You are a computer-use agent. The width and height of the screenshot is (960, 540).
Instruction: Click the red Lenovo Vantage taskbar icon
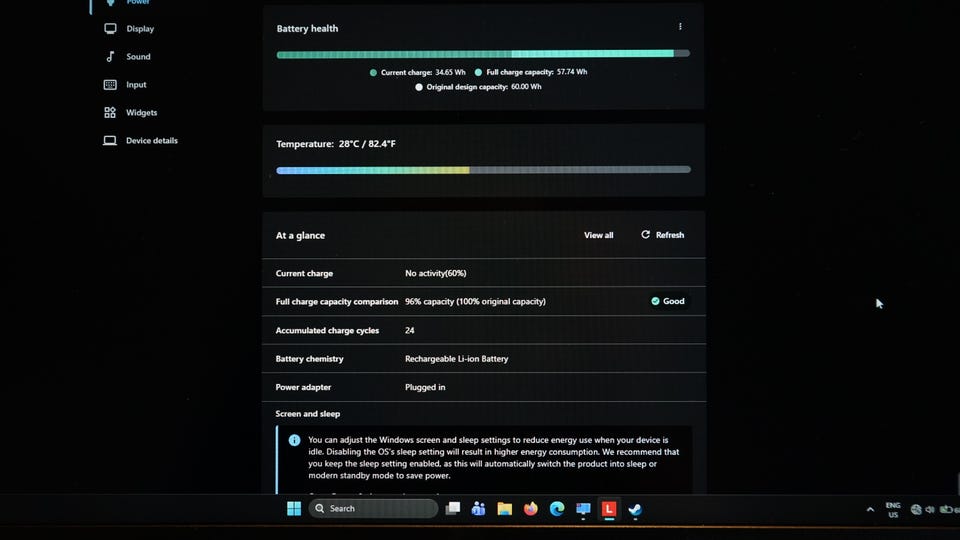tap(609, 509)
